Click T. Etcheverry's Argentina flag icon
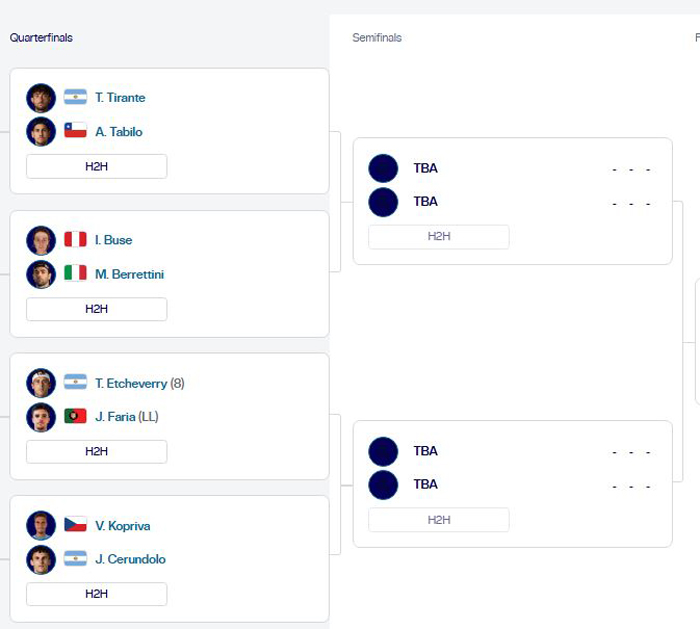Screen dimensions: 700x629 coord(75,383)
